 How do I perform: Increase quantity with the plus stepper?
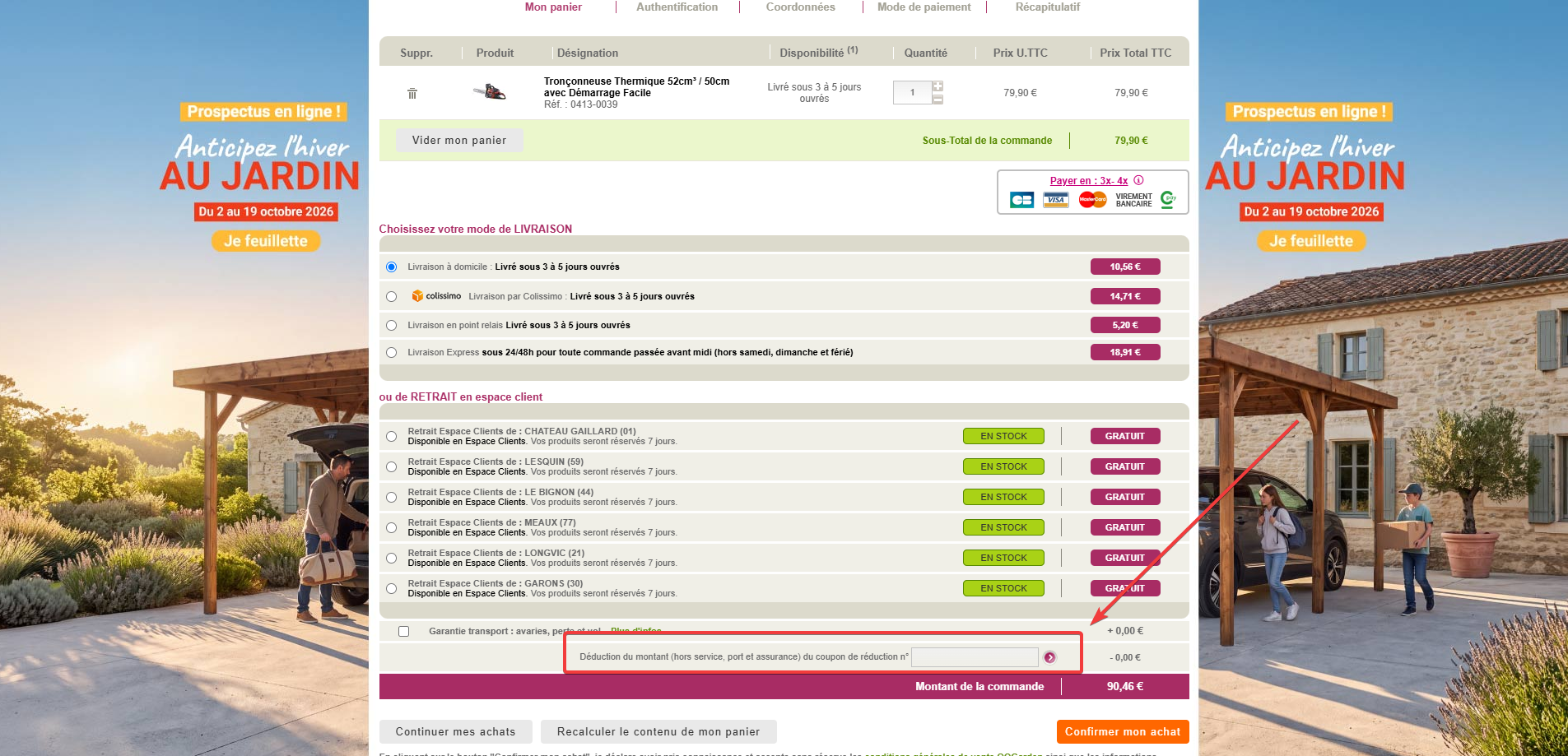(x=938, y=86)
